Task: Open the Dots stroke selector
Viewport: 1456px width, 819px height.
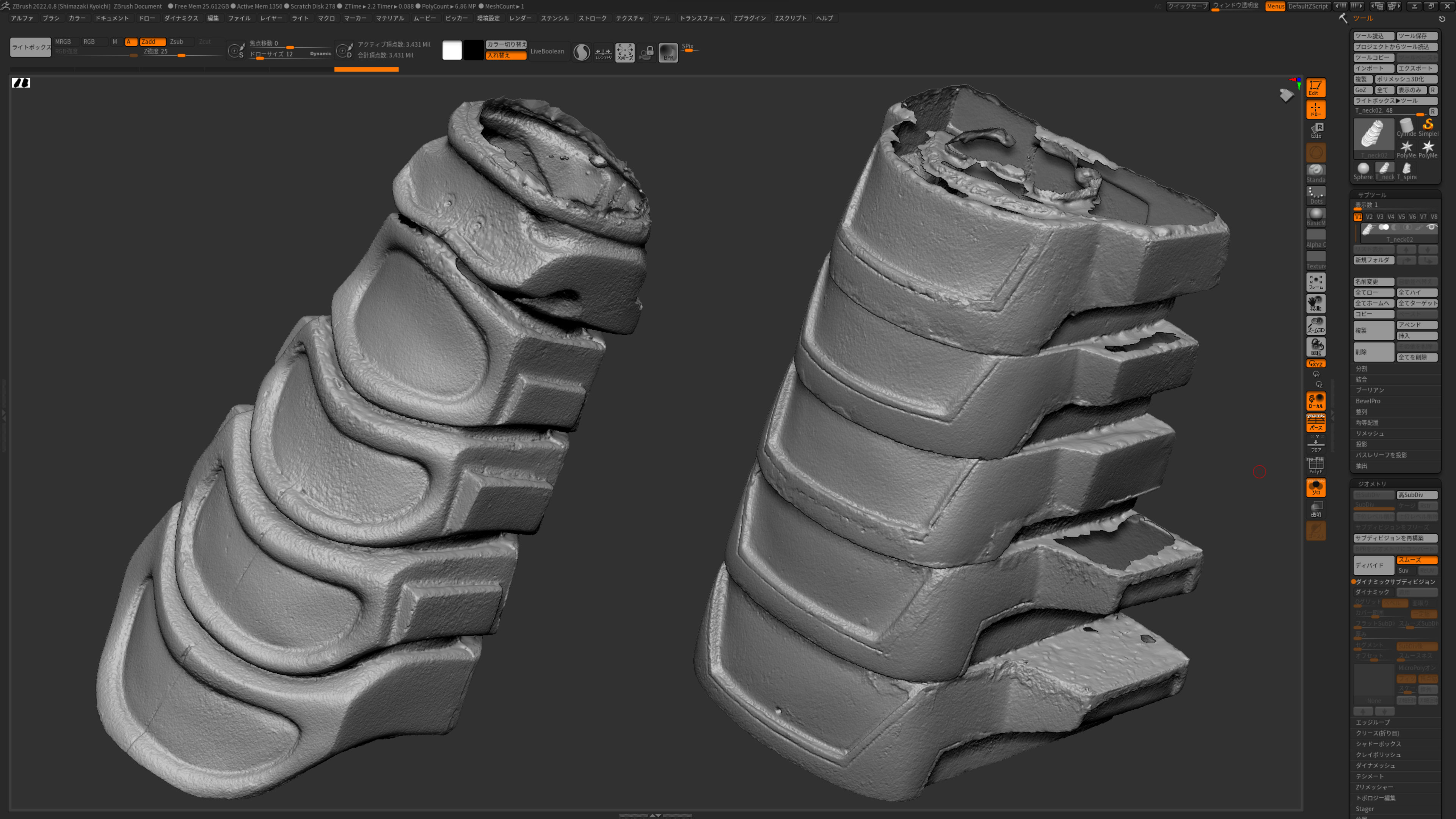Action: click(1315, 195)
